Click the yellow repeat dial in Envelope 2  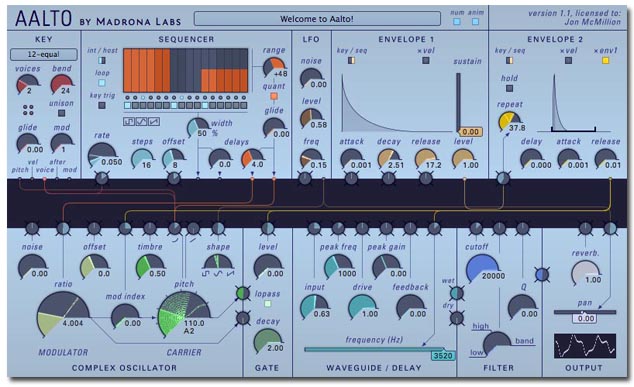coord(509,121)
